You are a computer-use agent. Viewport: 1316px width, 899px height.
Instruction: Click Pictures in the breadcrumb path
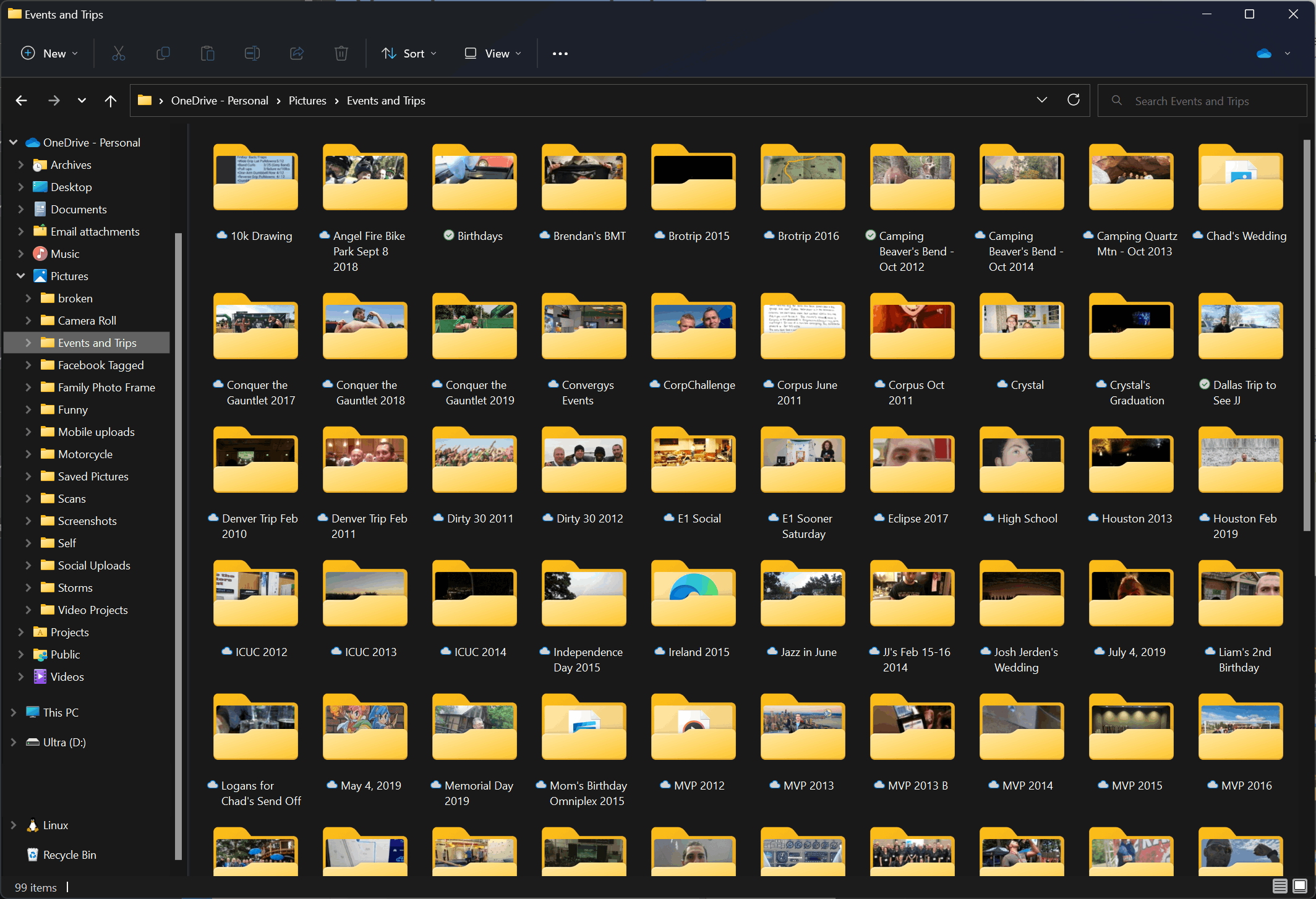click(307, 101)
